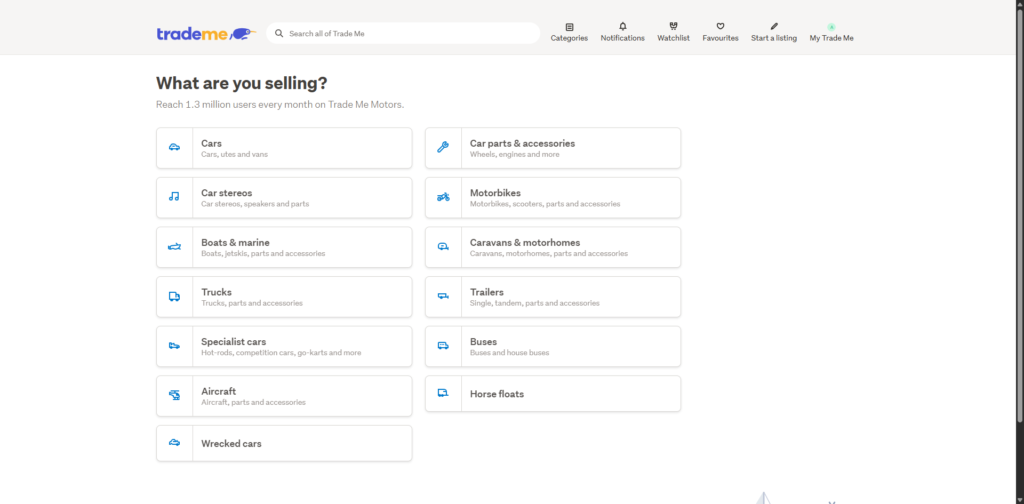Choose the Trucks category title

216,292
